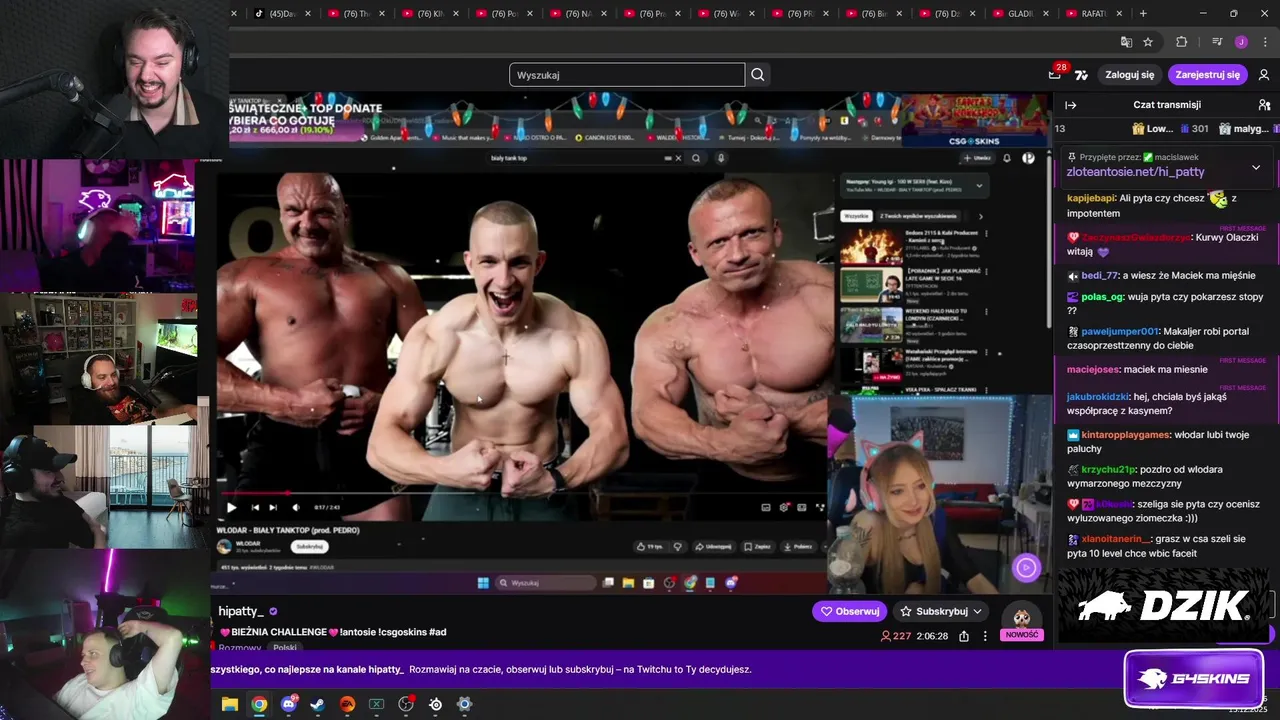Click the Chrome translate page icon

(1126, 42)
